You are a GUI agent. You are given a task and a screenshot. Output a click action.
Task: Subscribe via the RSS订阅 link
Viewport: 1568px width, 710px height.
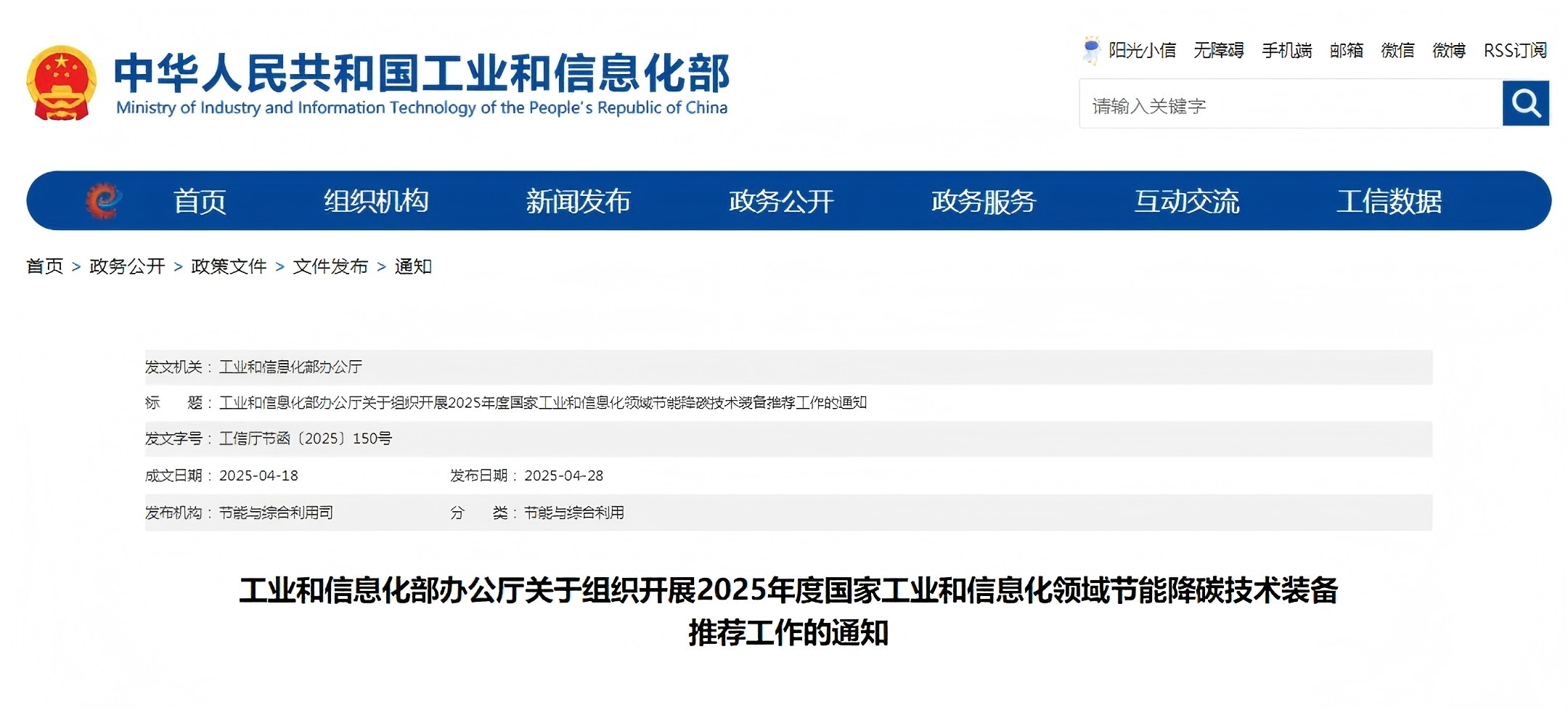1515,50
